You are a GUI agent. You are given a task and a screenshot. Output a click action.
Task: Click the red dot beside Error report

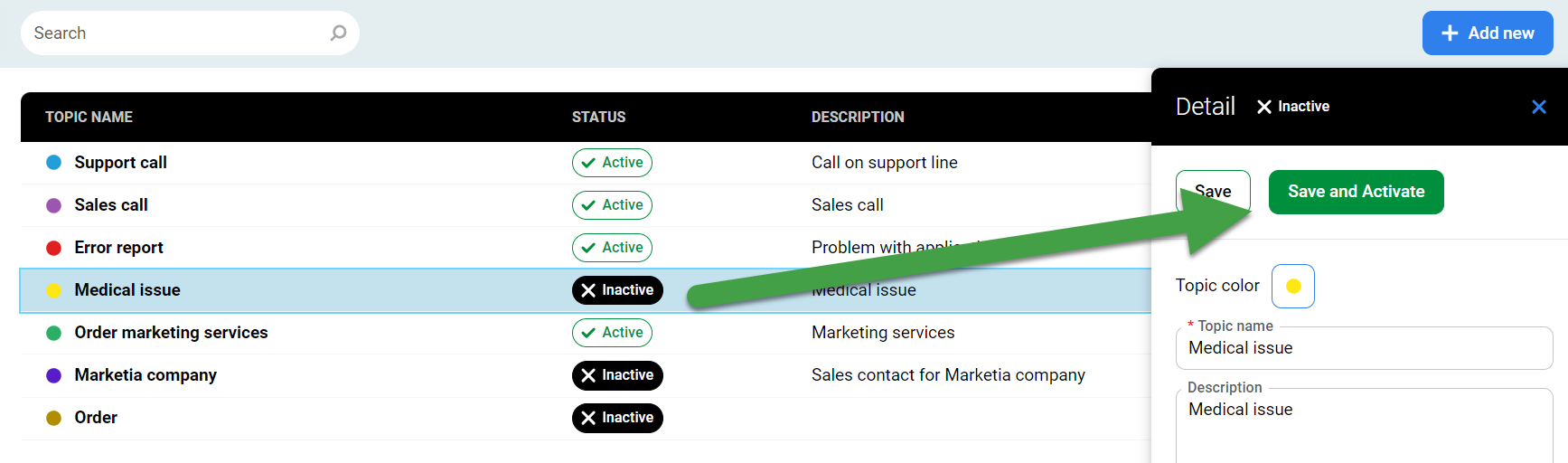(x=53, y=248)
